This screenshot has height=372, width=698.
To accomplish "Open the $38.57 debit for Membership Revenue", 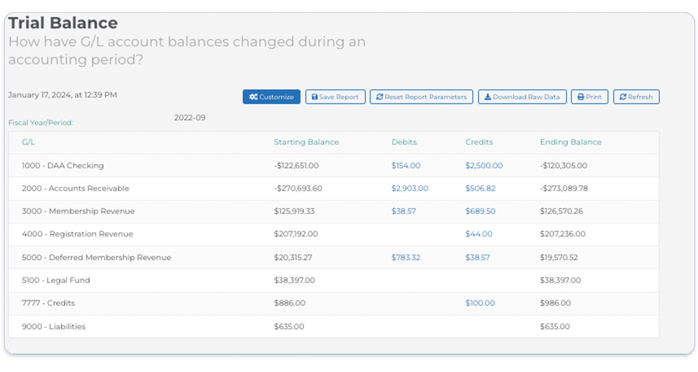I will [404, 211].
